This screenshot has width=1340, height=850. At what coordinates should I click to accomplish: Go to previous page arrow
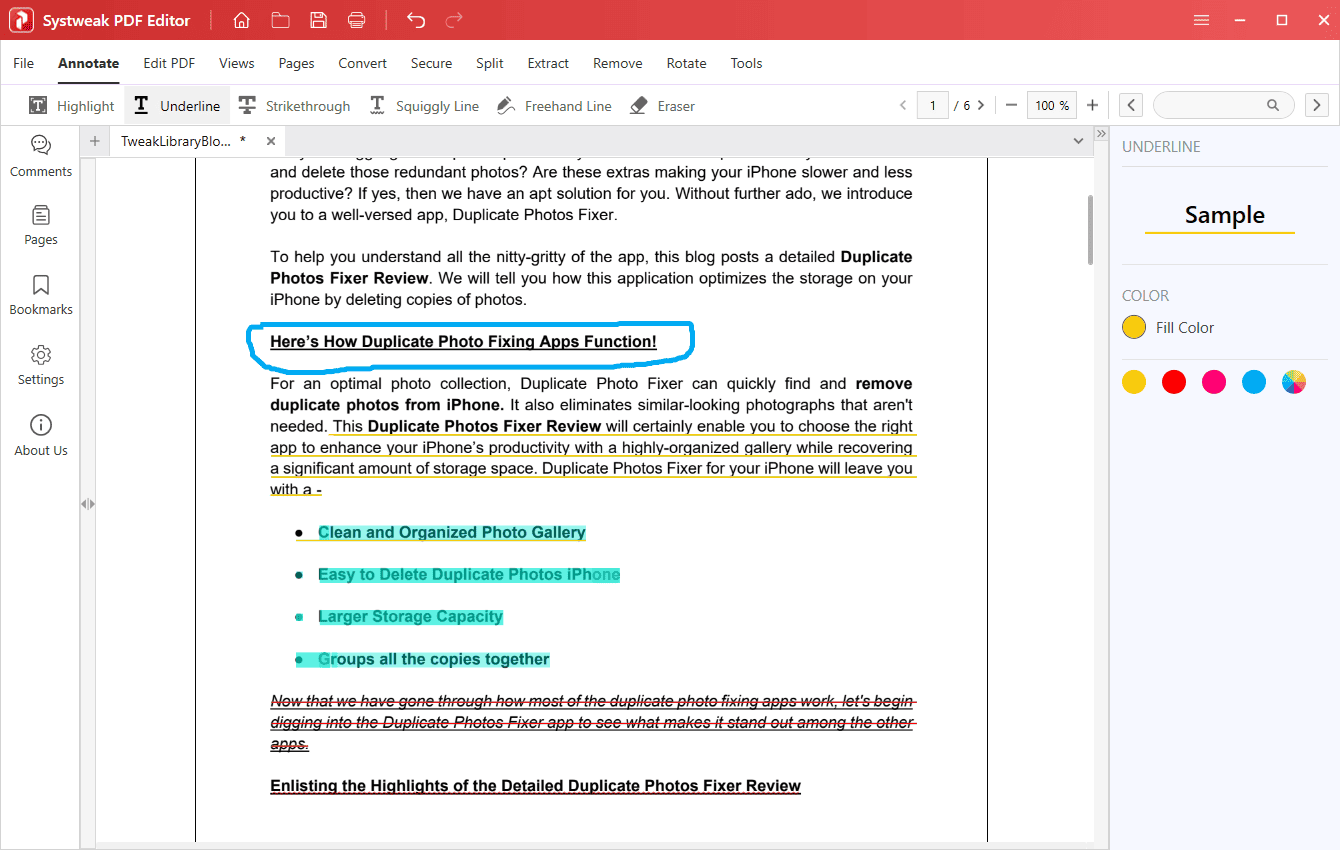(x=903, y=105)
